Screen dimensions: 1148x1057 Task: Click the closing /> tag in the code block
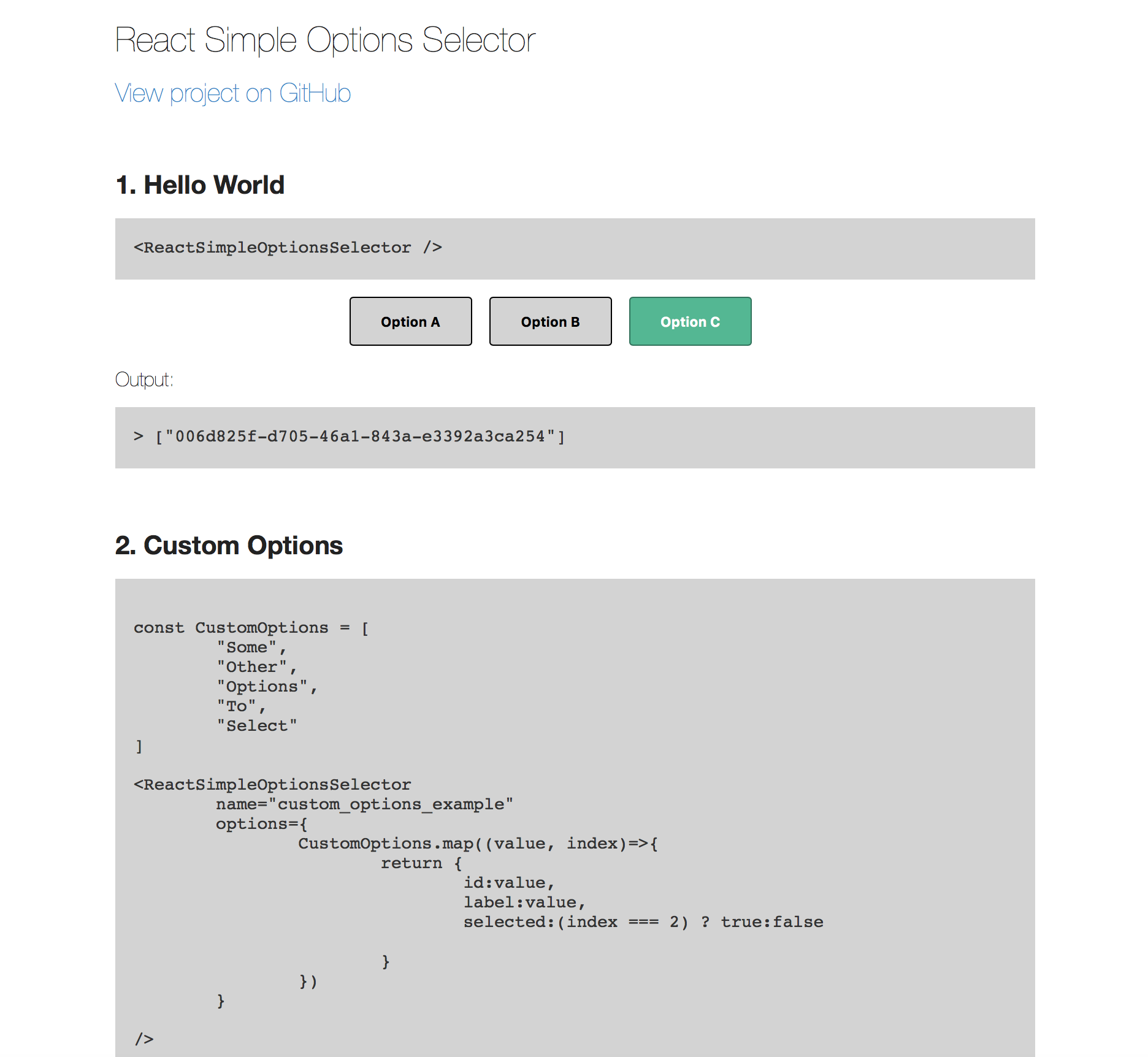click(x=143, y=1039)
